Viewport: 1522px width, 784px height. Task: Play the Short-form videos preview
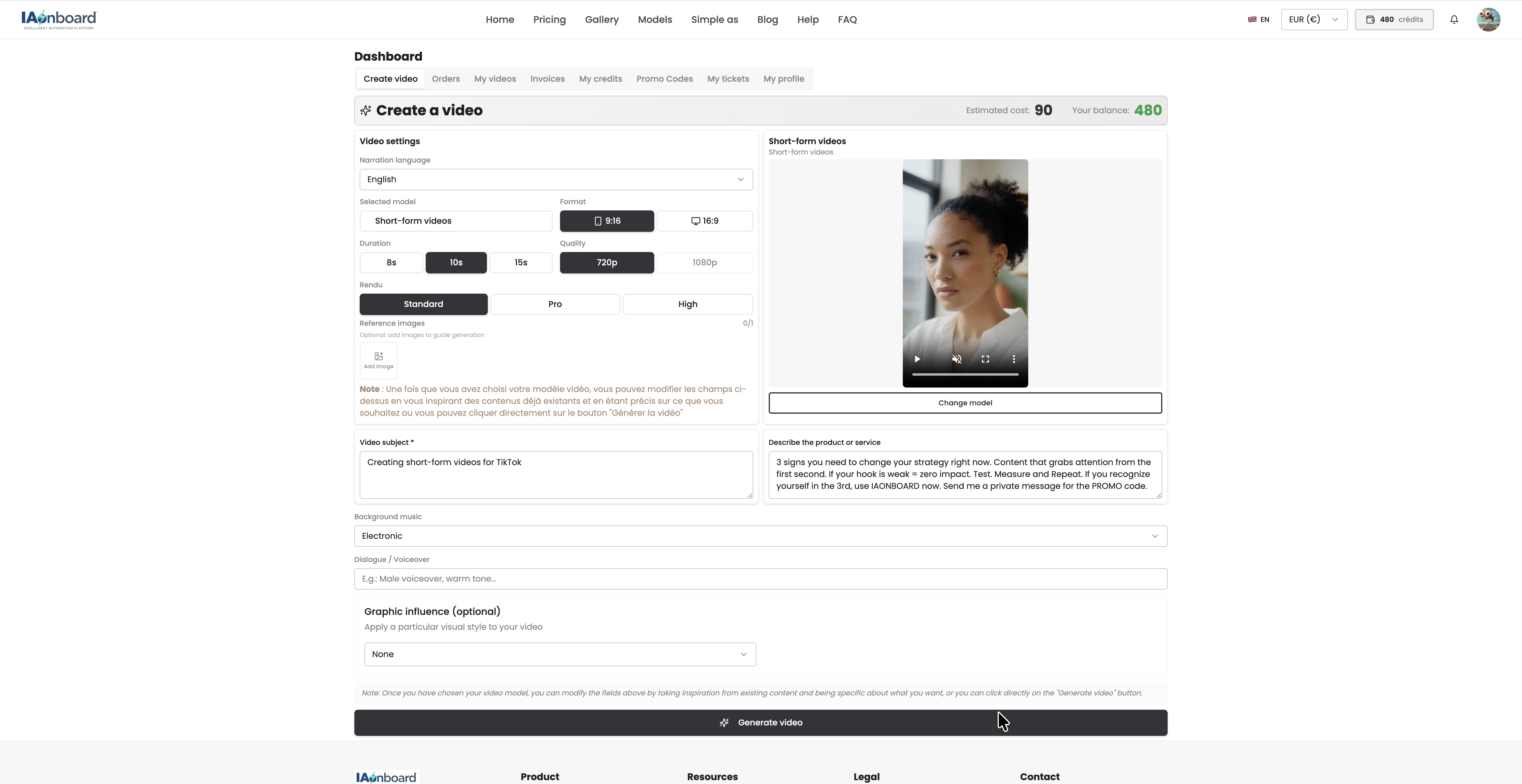(917, 359)
